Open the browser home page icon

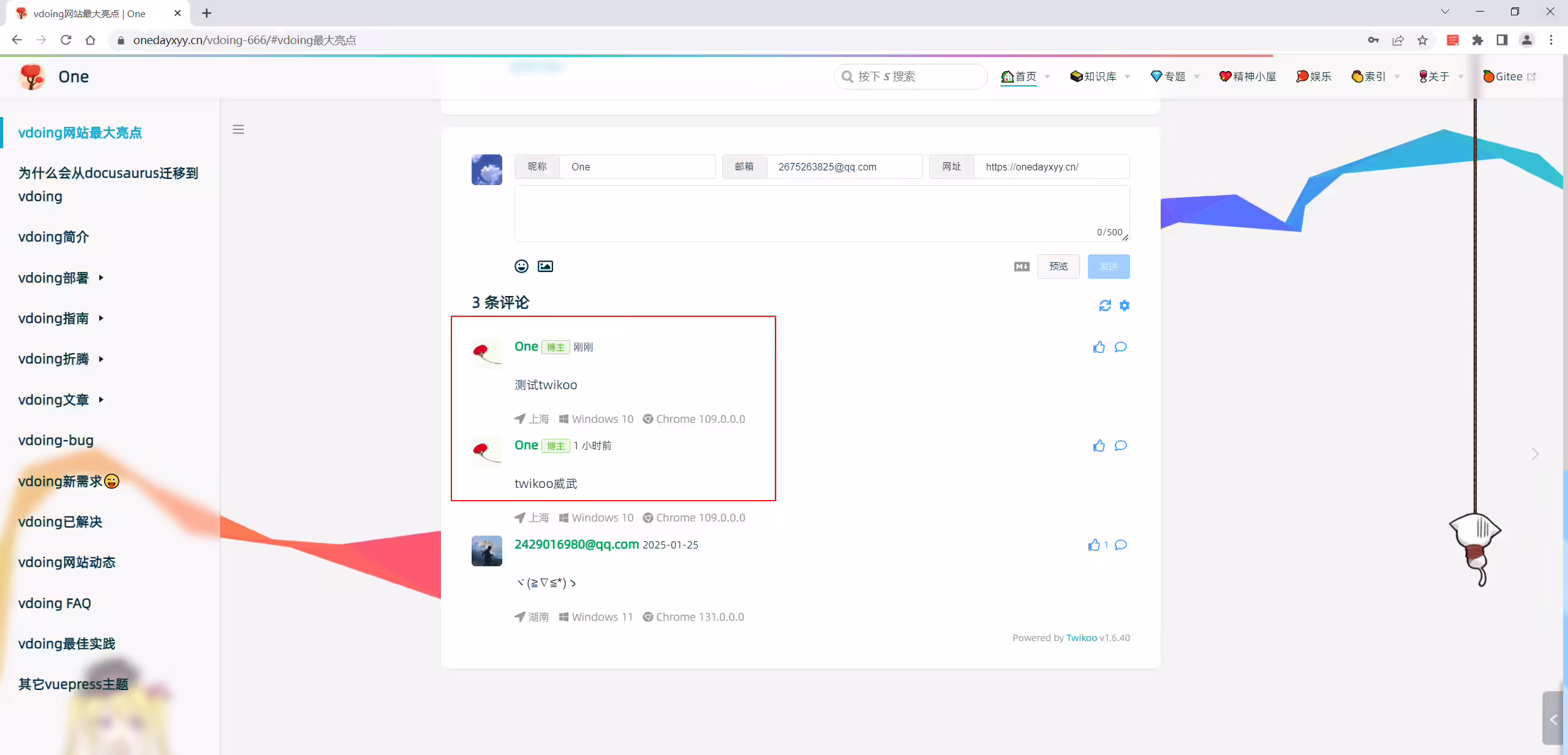(91, 40)
